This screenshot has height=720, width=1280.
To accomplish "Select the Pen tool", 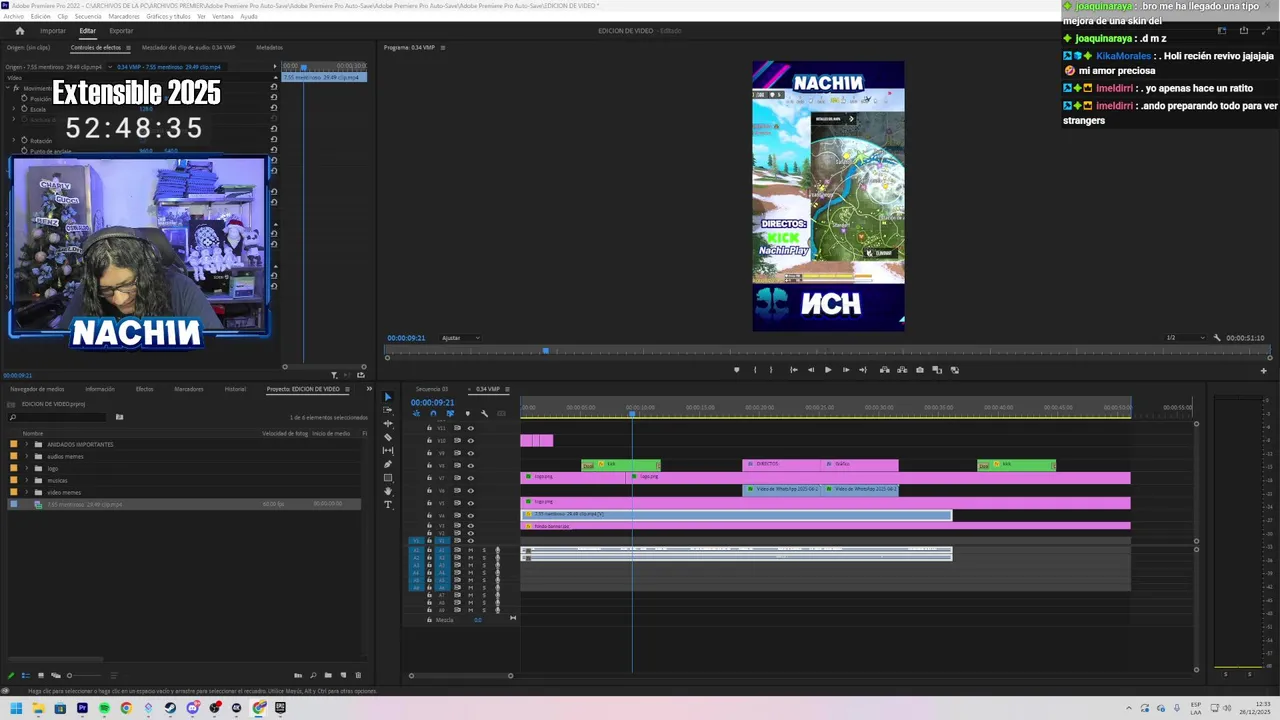I will [388, 464].
